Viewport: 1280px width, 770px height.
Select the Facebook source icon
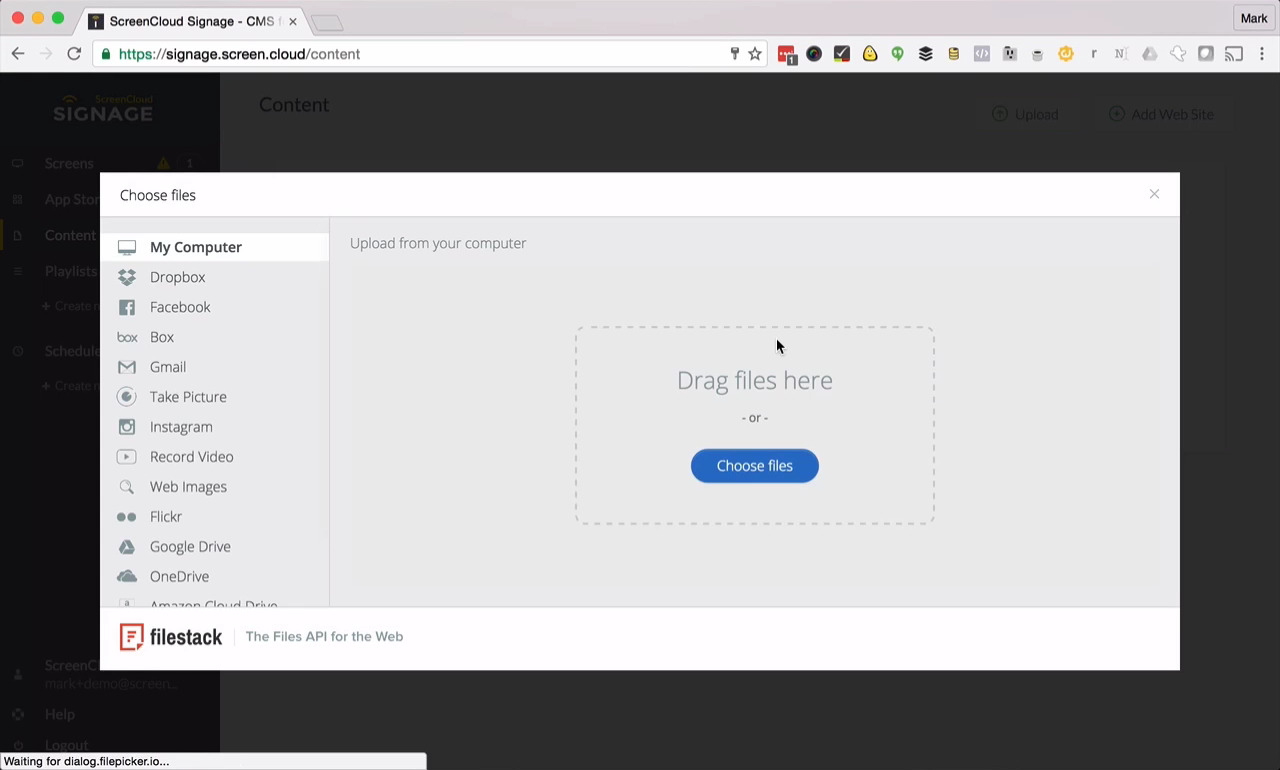[127, 307]
